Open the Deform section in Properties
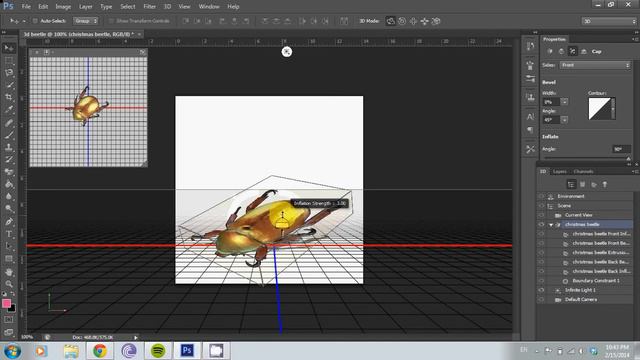The image size is (640, 360). [x=561, y=51]
